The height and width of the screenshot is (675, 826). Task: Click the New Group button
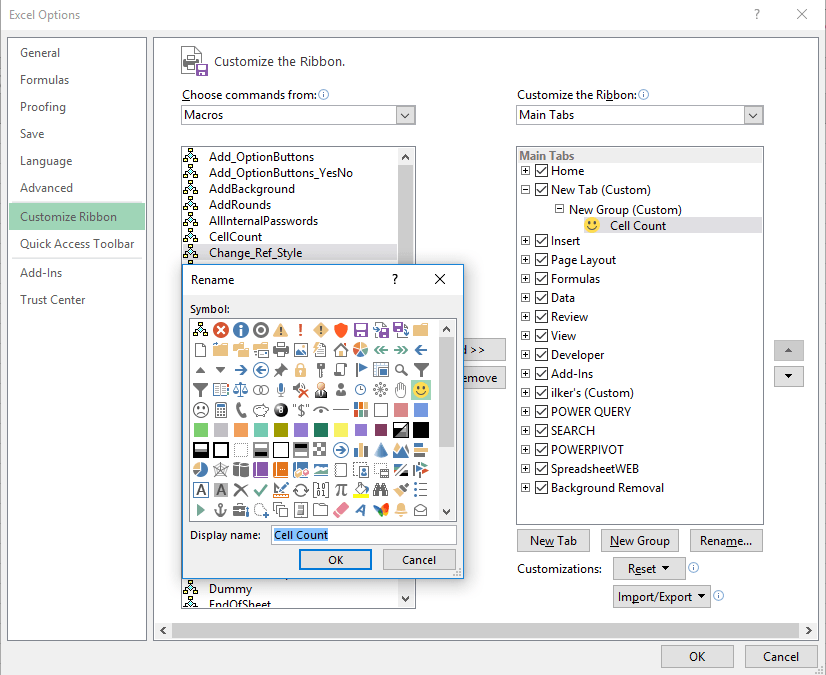point(639,540)
